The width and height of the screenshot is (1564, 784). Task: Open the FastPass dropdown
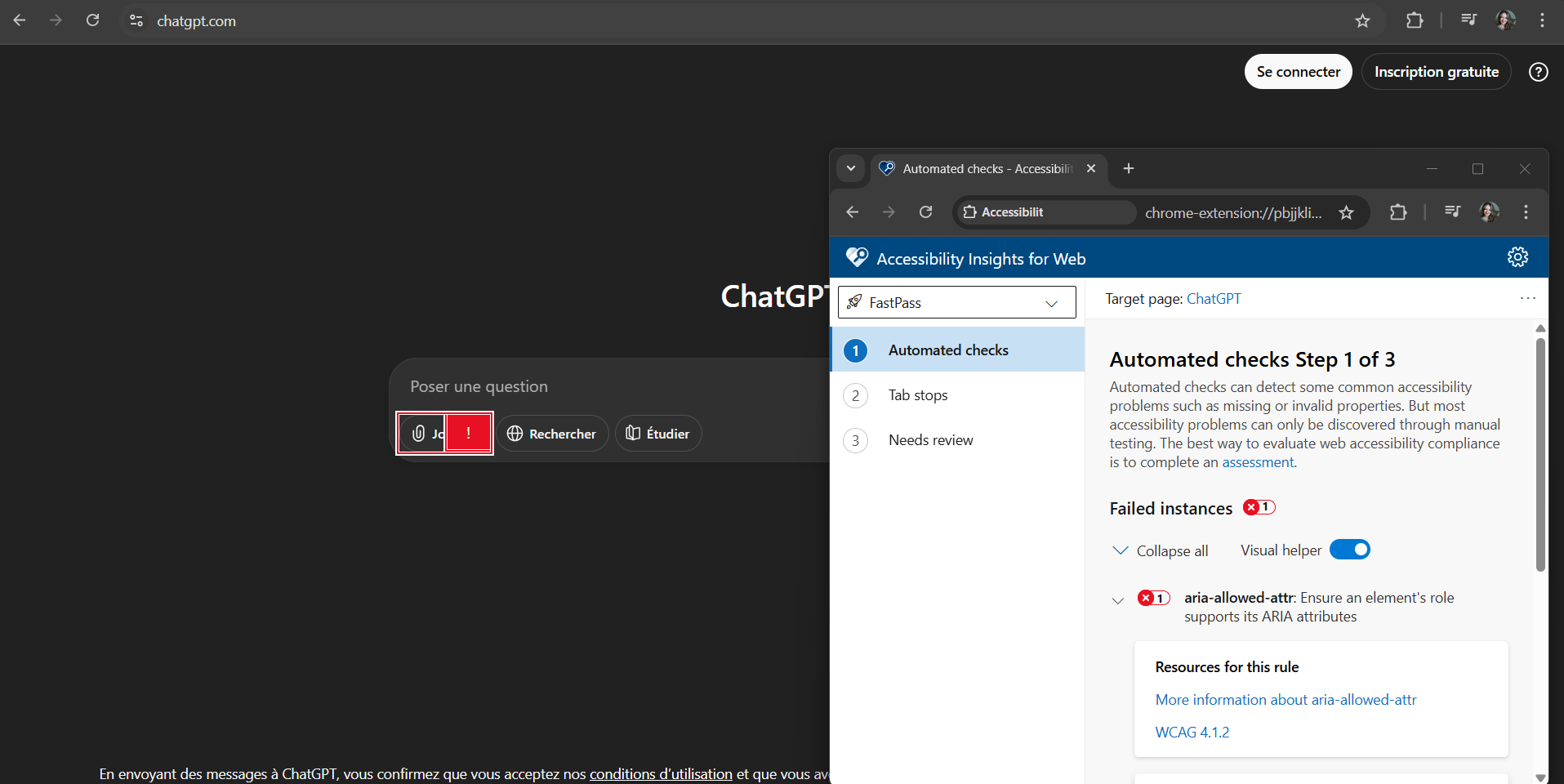[957, 302]
